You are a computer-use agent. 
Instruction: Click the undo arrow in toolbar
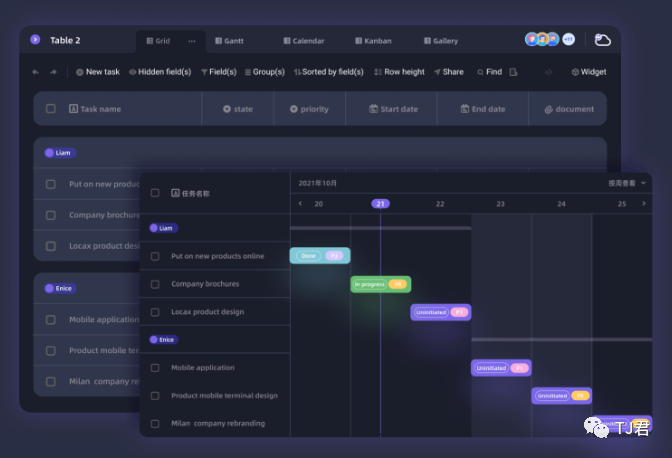coord(36,72)
